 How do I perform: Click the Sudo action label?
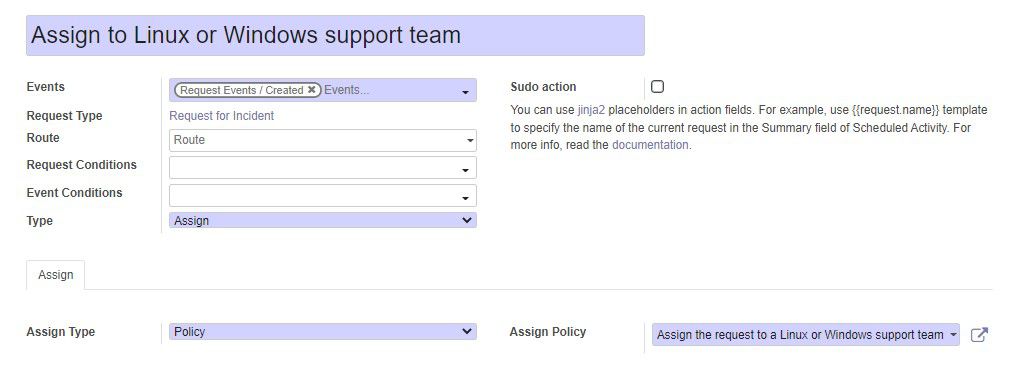point(543,87)
